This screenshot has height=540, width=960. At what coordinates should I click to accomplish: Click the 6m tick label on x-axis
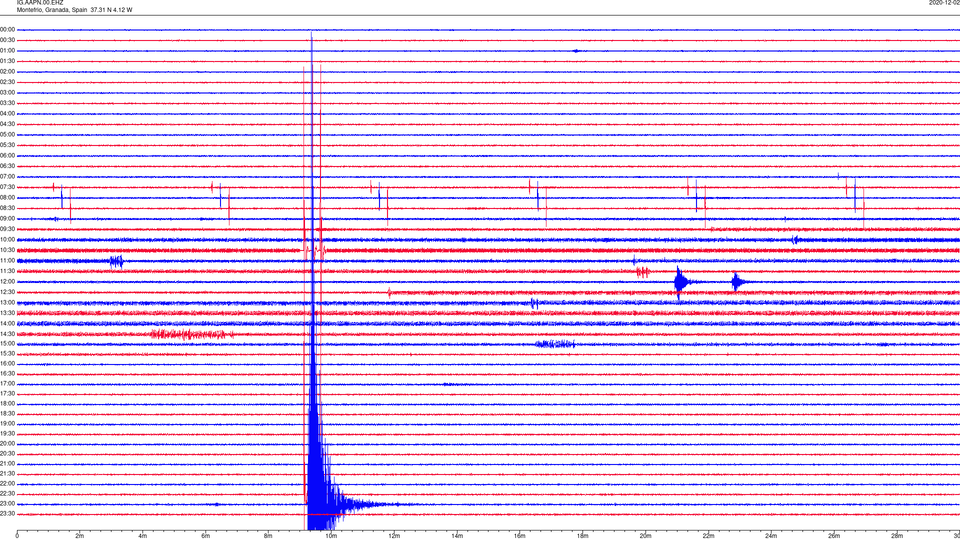click(x=206, y=536)
